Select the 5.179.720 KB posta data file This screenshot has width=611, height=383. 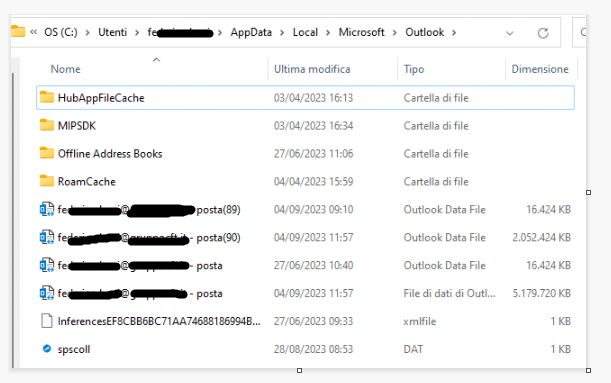(305, 293)
